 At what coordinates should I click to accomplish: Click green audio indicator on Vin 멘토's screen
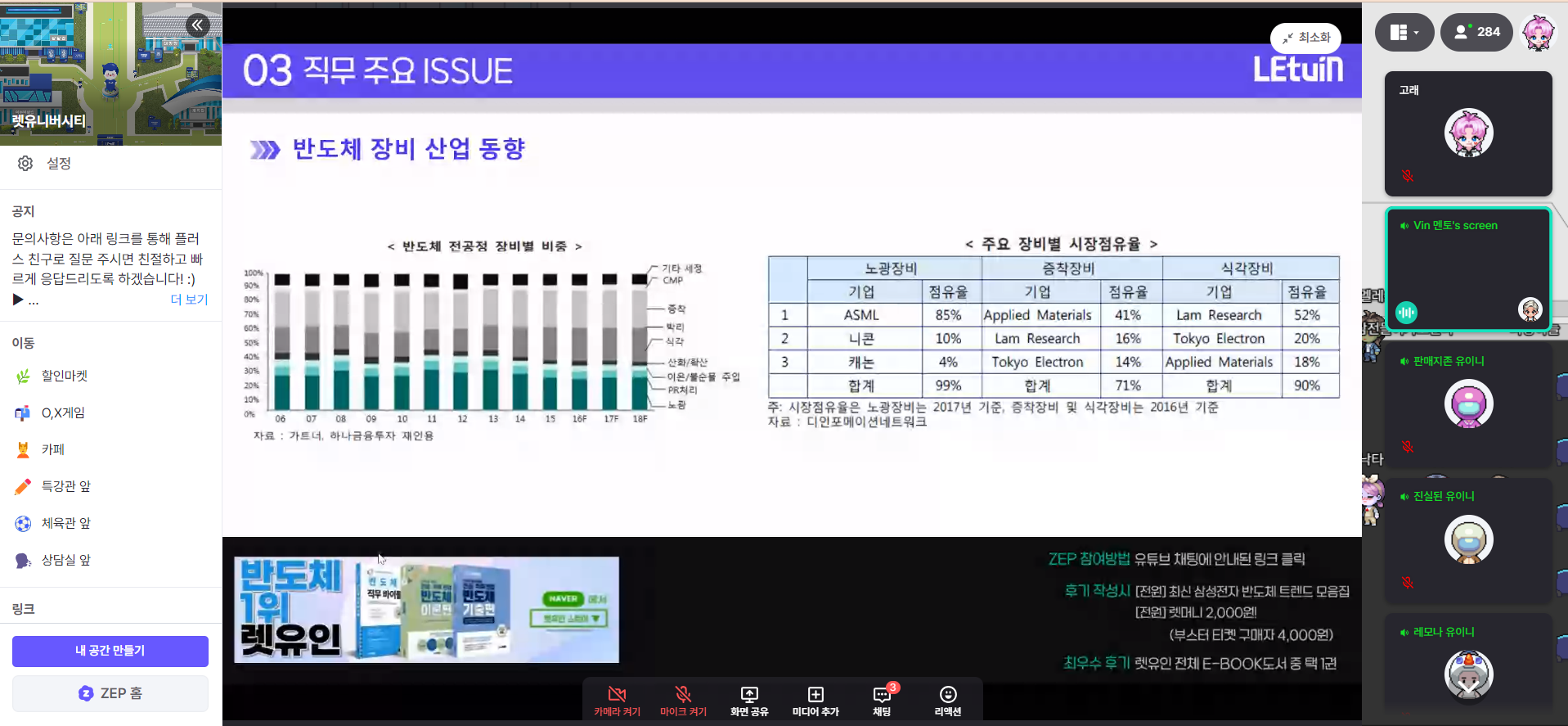tap(1406, 312)
